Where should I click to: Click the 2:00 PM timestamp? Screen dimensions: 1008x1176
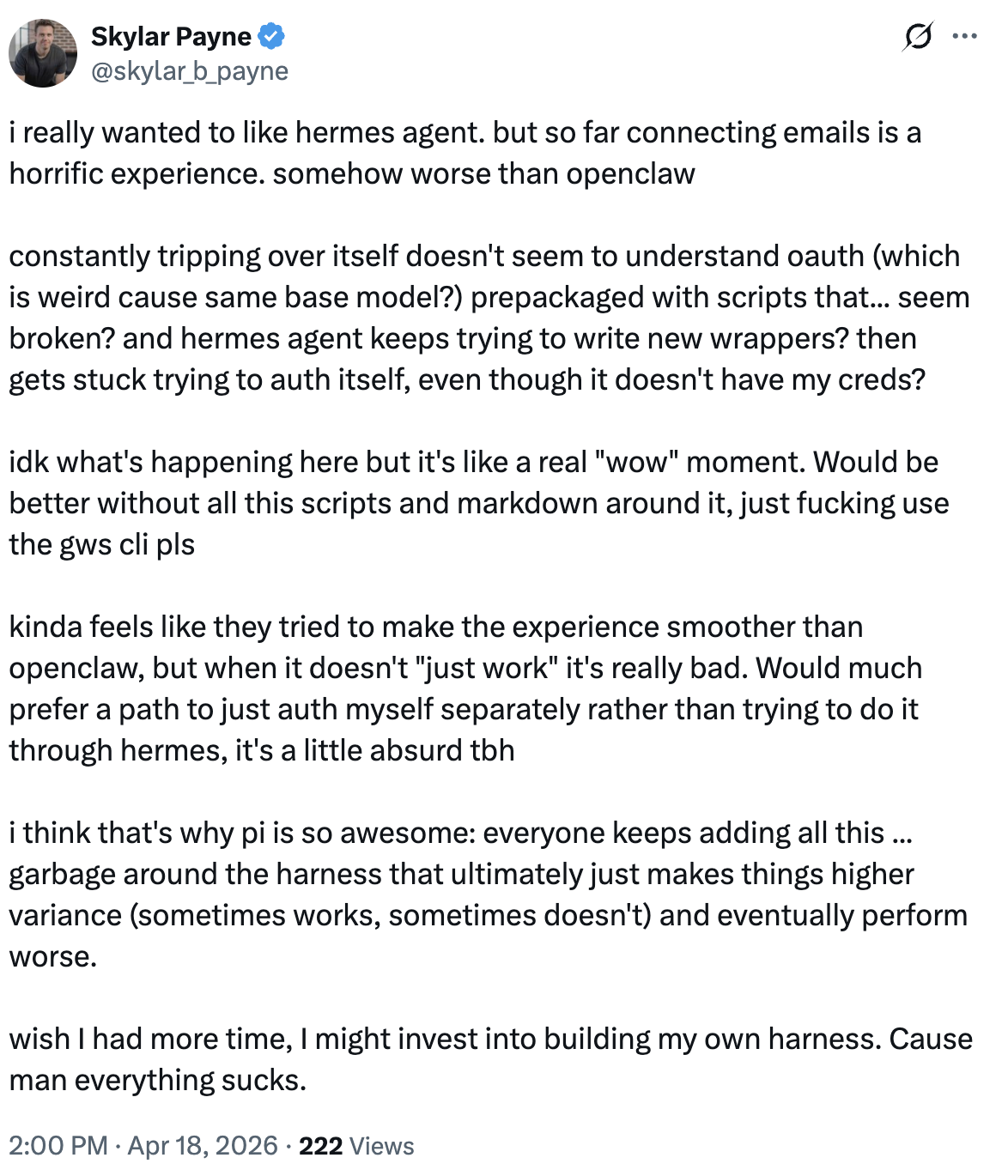point(58,1146)
